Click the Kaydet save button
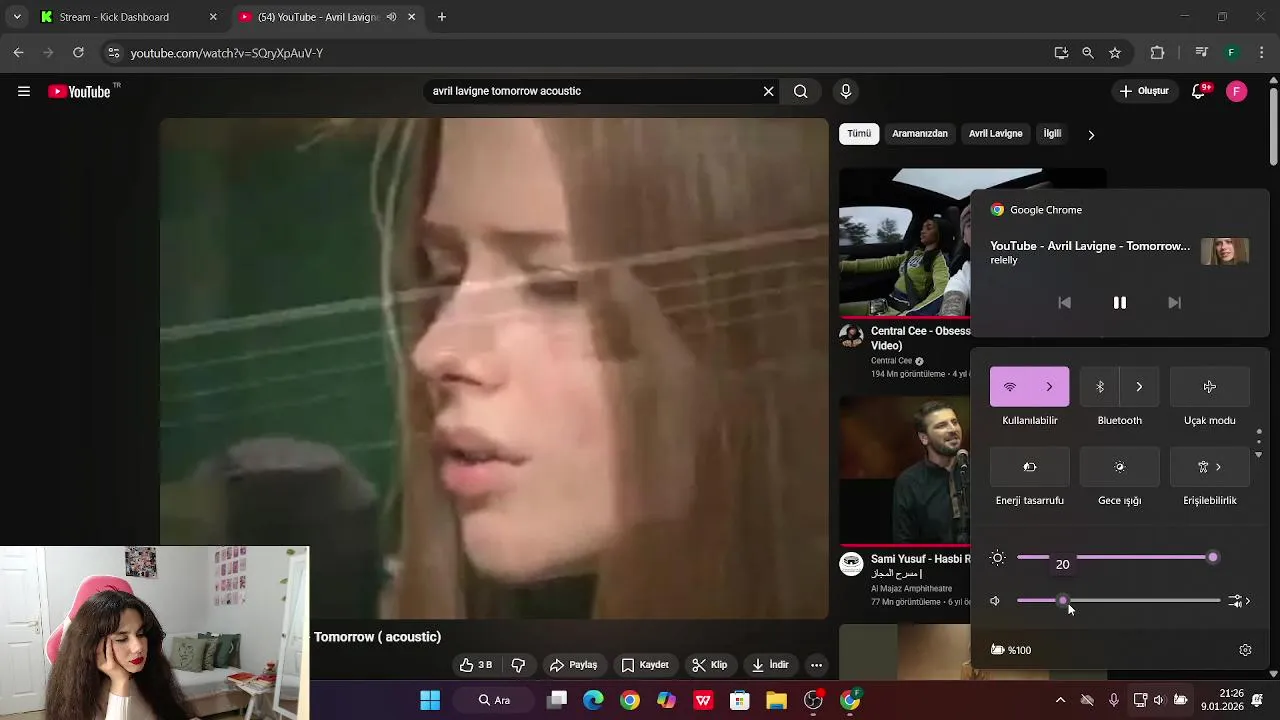Image resolution: width=1280 pixels, height=720 pixels. coord(645,665)
